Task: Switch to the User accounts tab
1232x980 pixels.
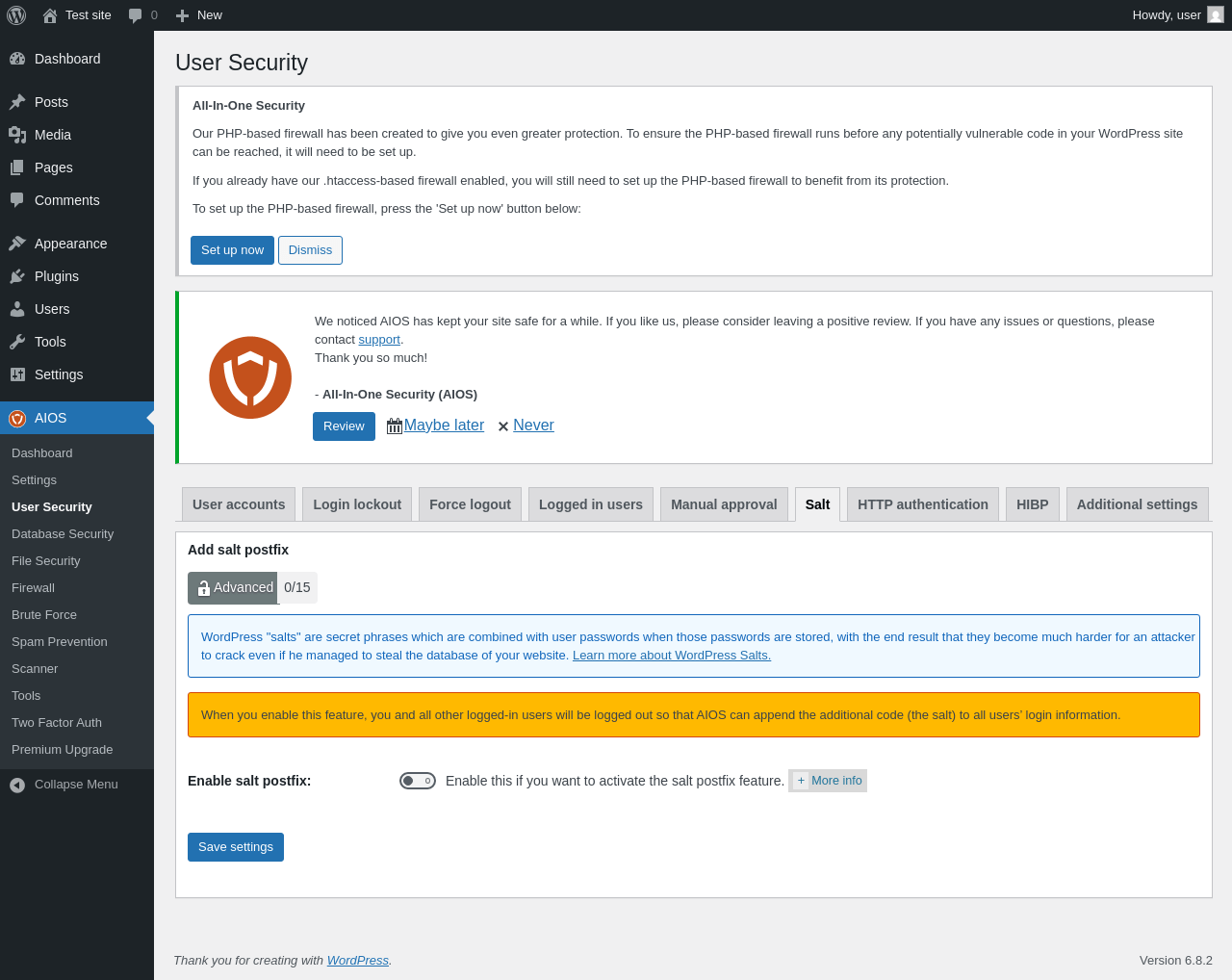Action: click(239, 504)
